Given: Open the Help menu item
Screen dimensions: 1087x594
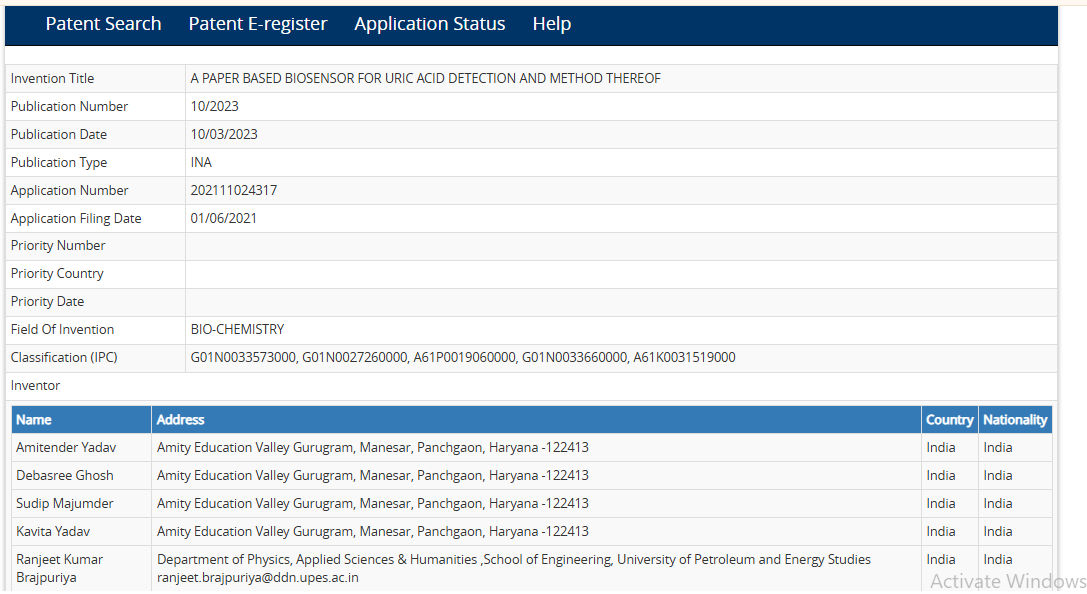Looking at the screenshot, I should (x=552, y=24).
